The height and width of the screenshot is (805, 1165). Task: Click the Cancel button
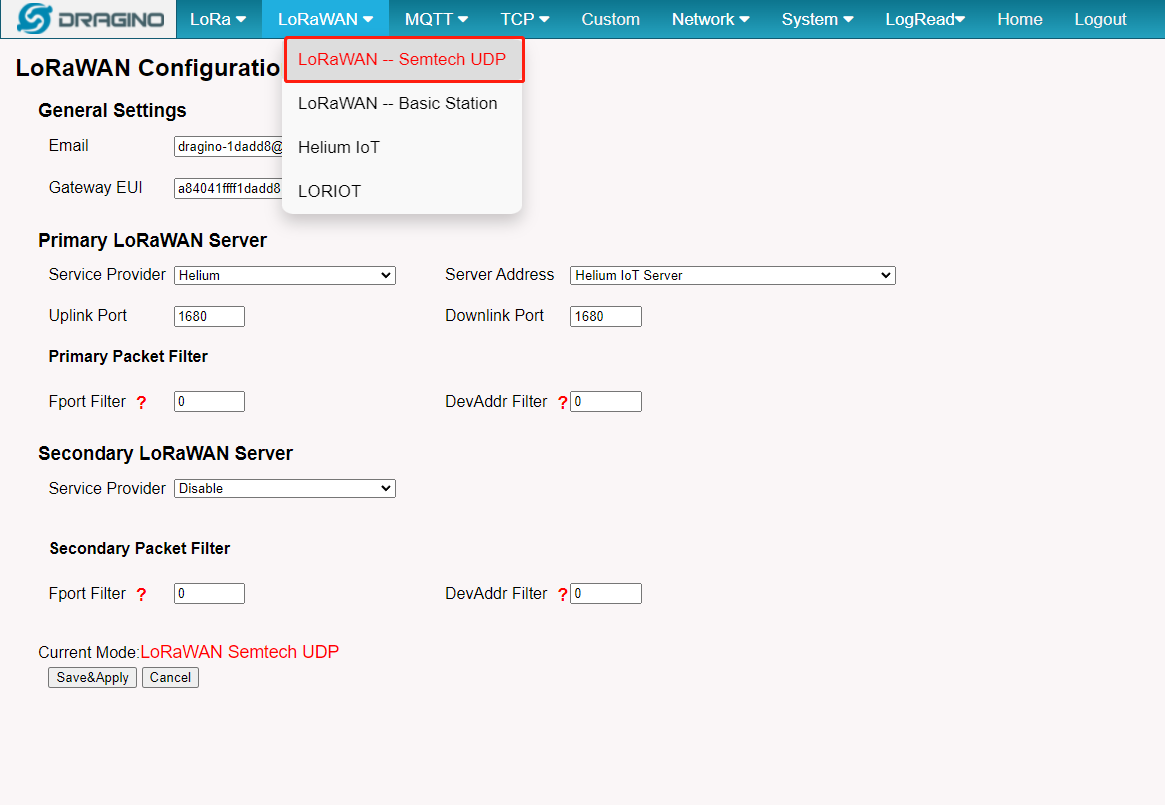(170, 677)
